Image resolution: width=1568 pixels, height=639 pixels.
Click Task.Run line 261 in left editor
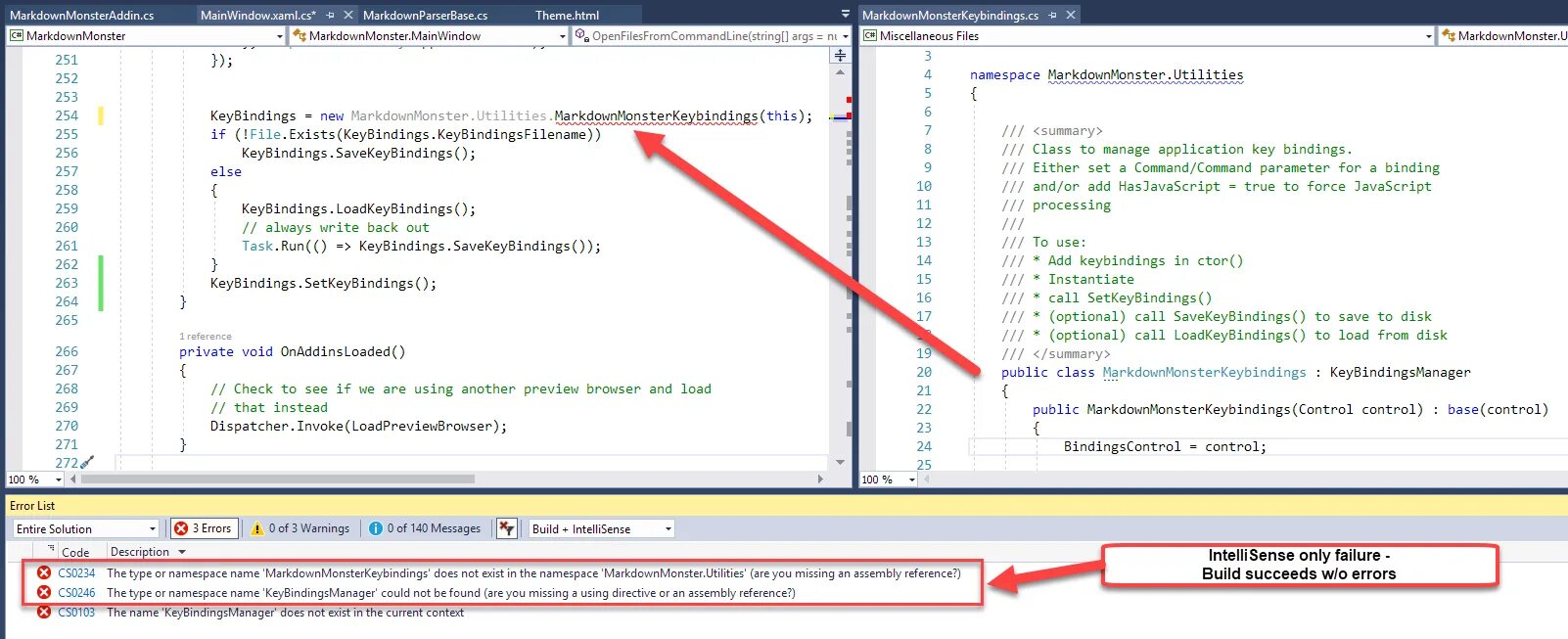421,246
